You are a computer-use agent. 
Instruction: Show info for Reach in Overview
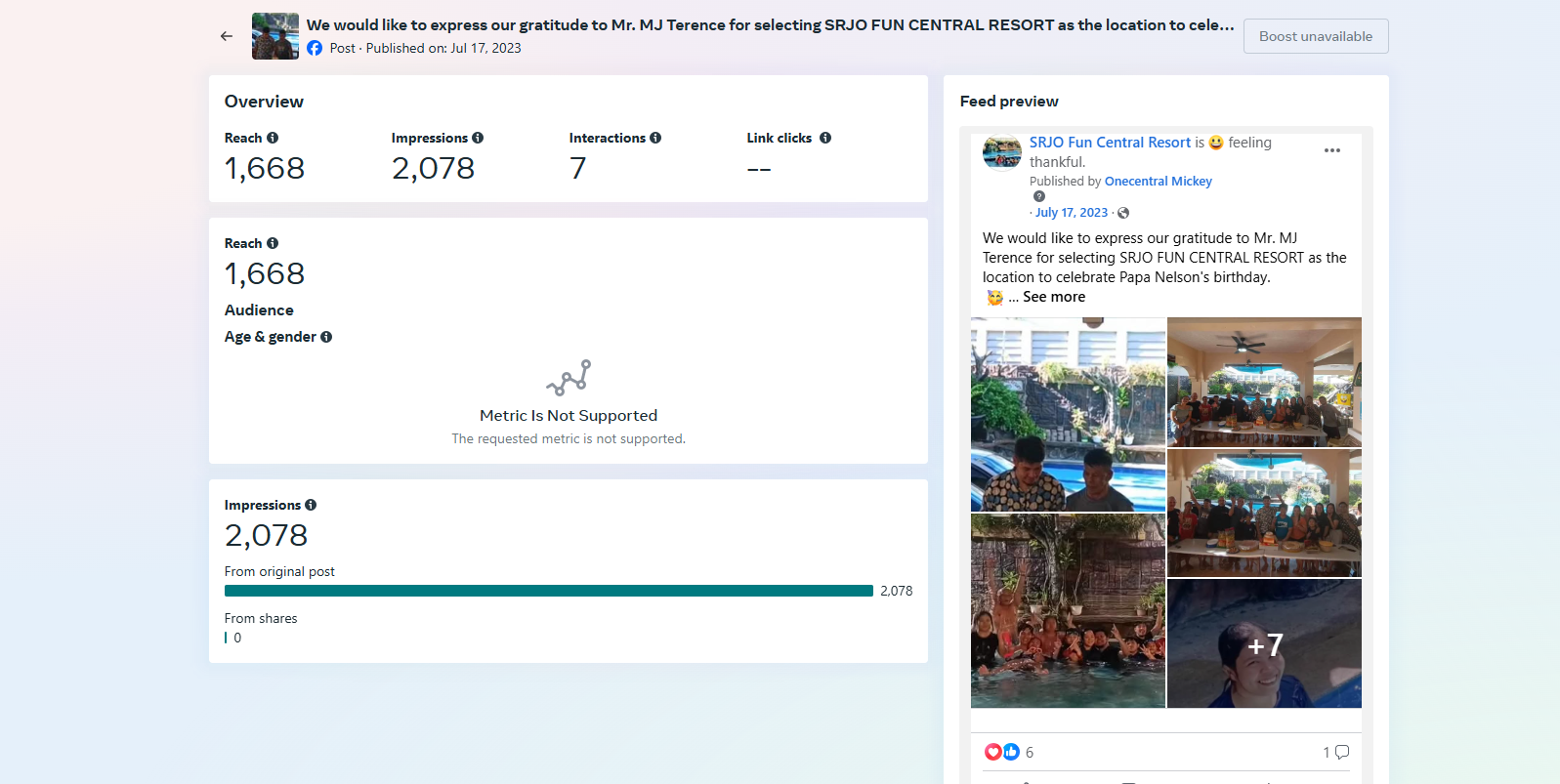273,138
